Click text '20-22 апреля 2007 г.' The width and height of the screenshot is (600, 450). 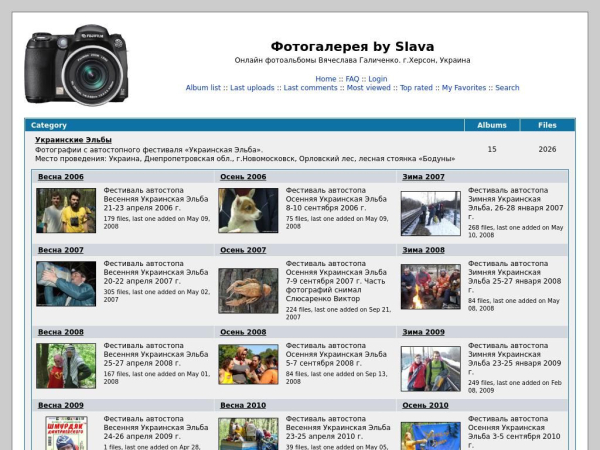click(142, 281)
